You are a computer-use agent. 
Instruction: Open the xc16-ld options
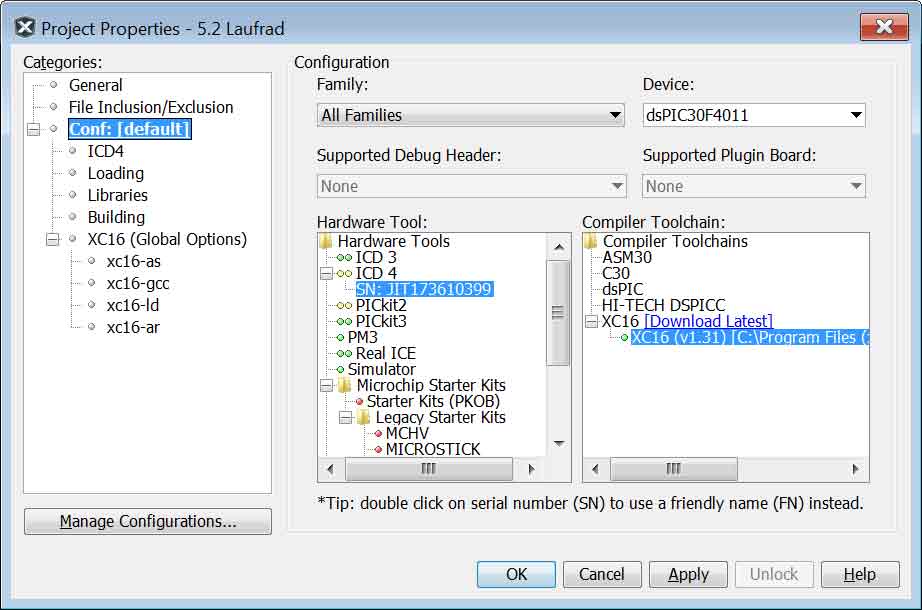point(132,305)
